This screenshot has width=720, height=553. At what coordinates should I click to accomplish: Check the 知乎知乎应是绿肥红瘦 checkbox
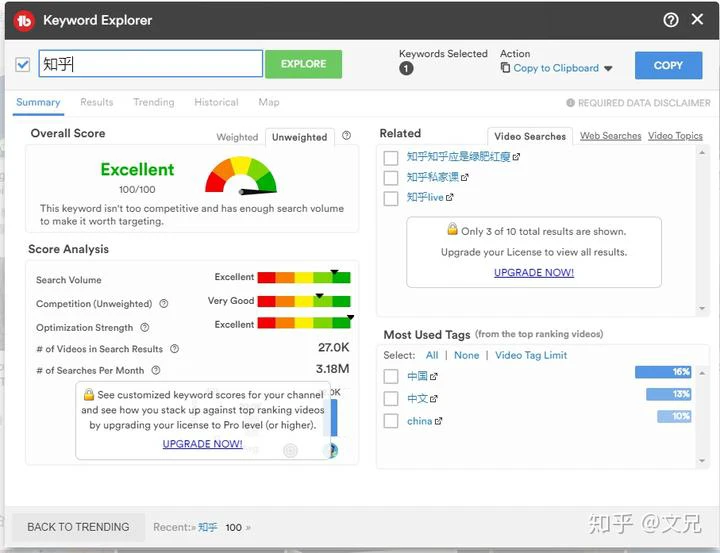(391, 158)
